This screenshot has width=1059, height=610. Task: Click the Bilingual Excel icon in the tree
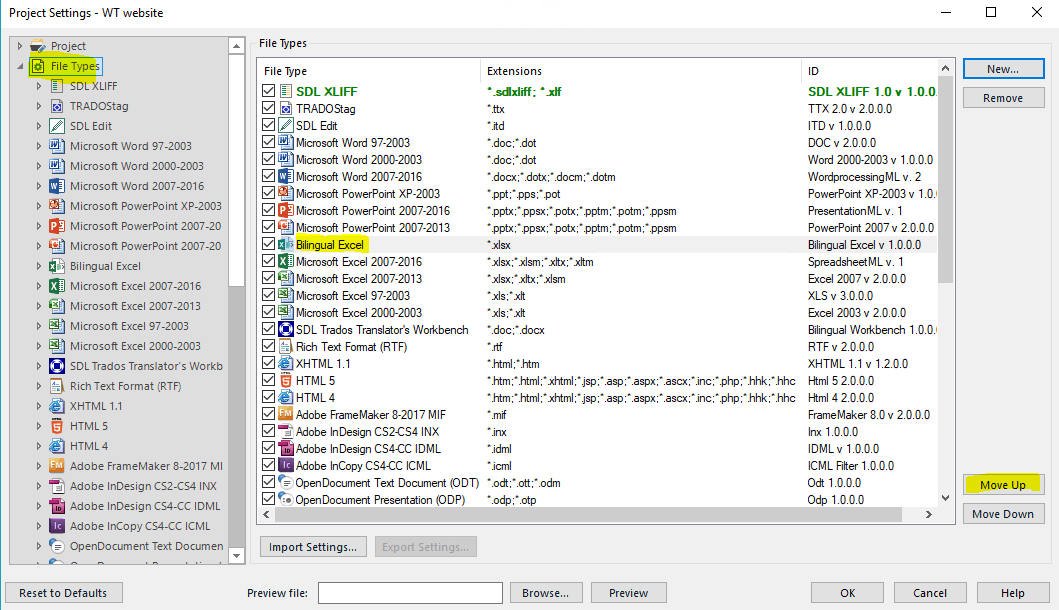click(x=57, y=266)
